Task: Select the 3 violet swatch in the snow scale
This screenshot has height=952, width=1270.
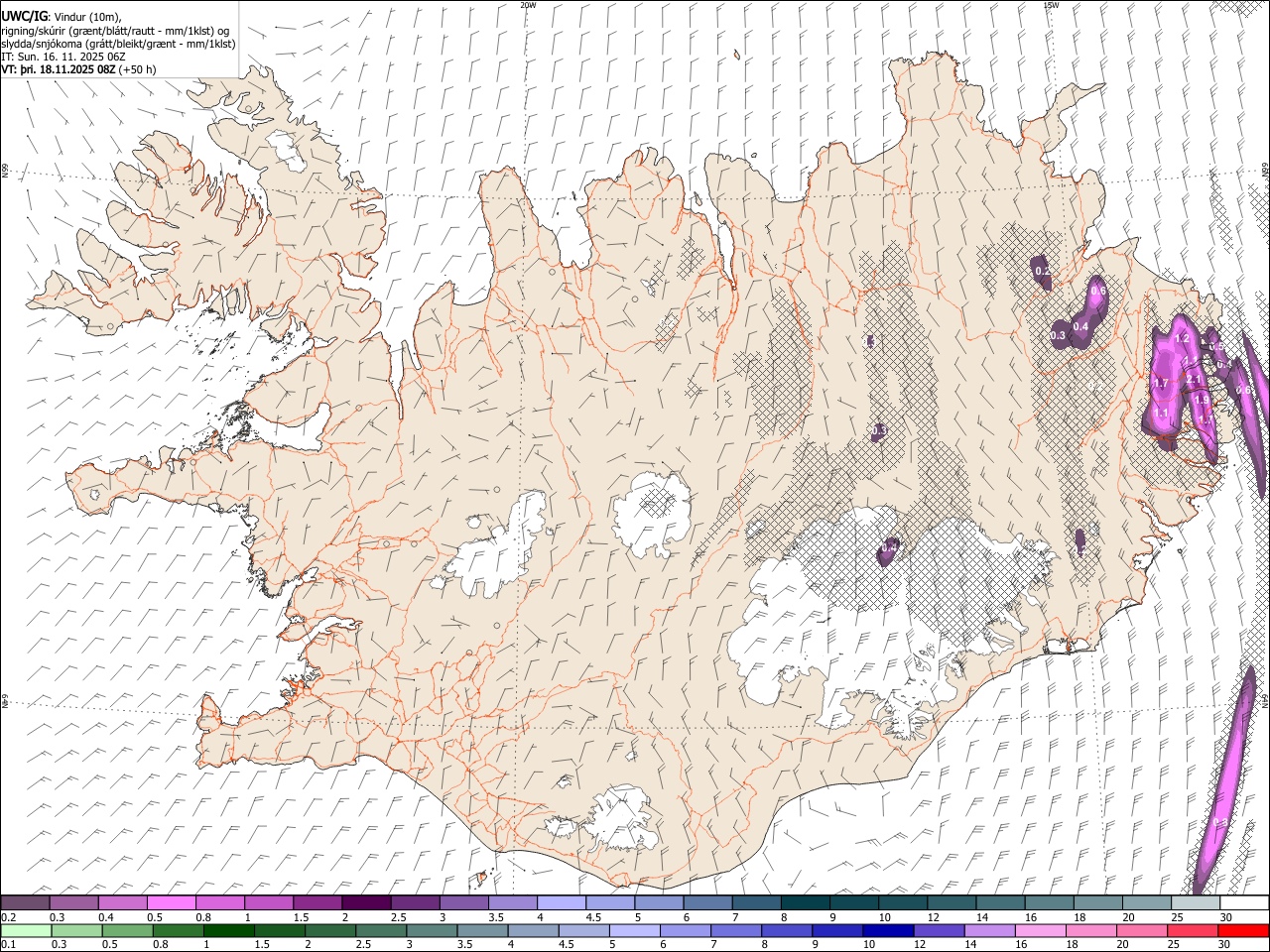Action: click(x=463, y=902)
